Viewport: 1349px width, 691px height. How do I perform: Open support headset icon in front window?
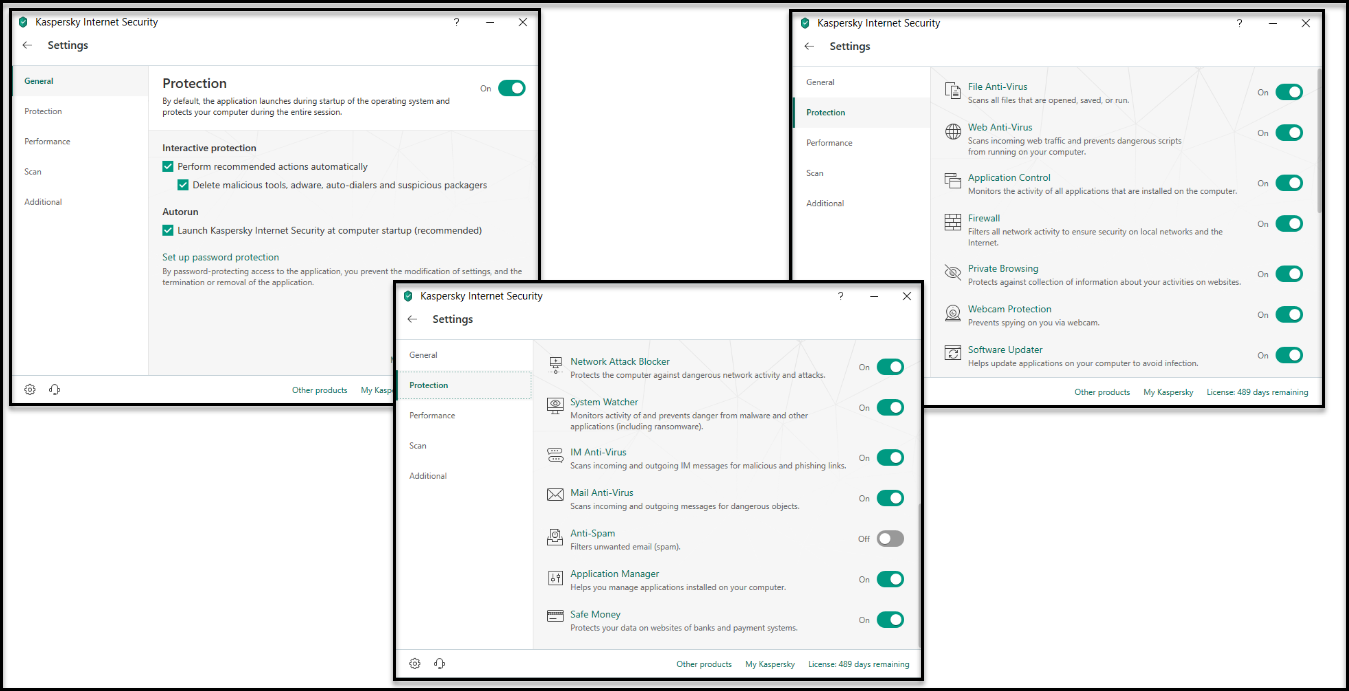click(440, 663)
